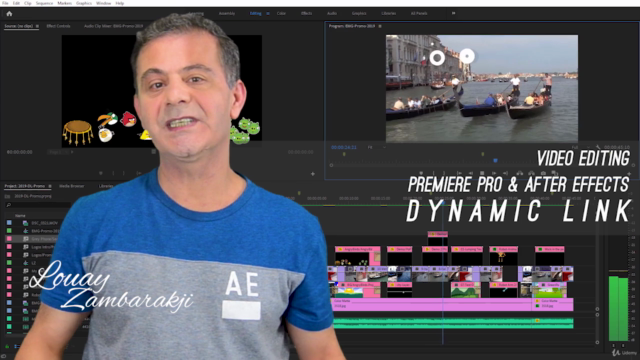Open Program monitor wrench settings

coord(598,147)
